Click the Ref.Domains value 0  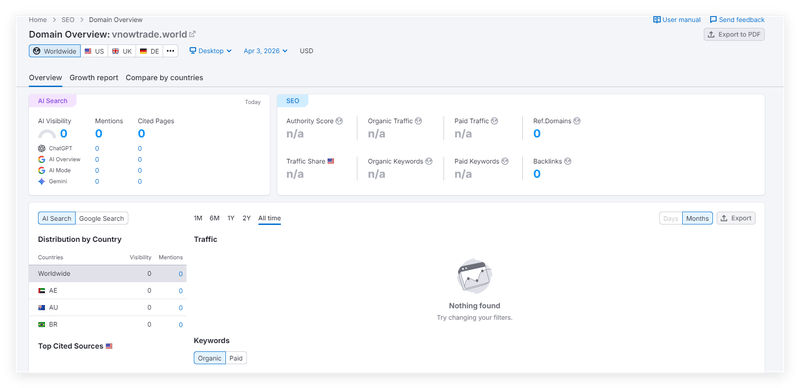click(537, 134)
